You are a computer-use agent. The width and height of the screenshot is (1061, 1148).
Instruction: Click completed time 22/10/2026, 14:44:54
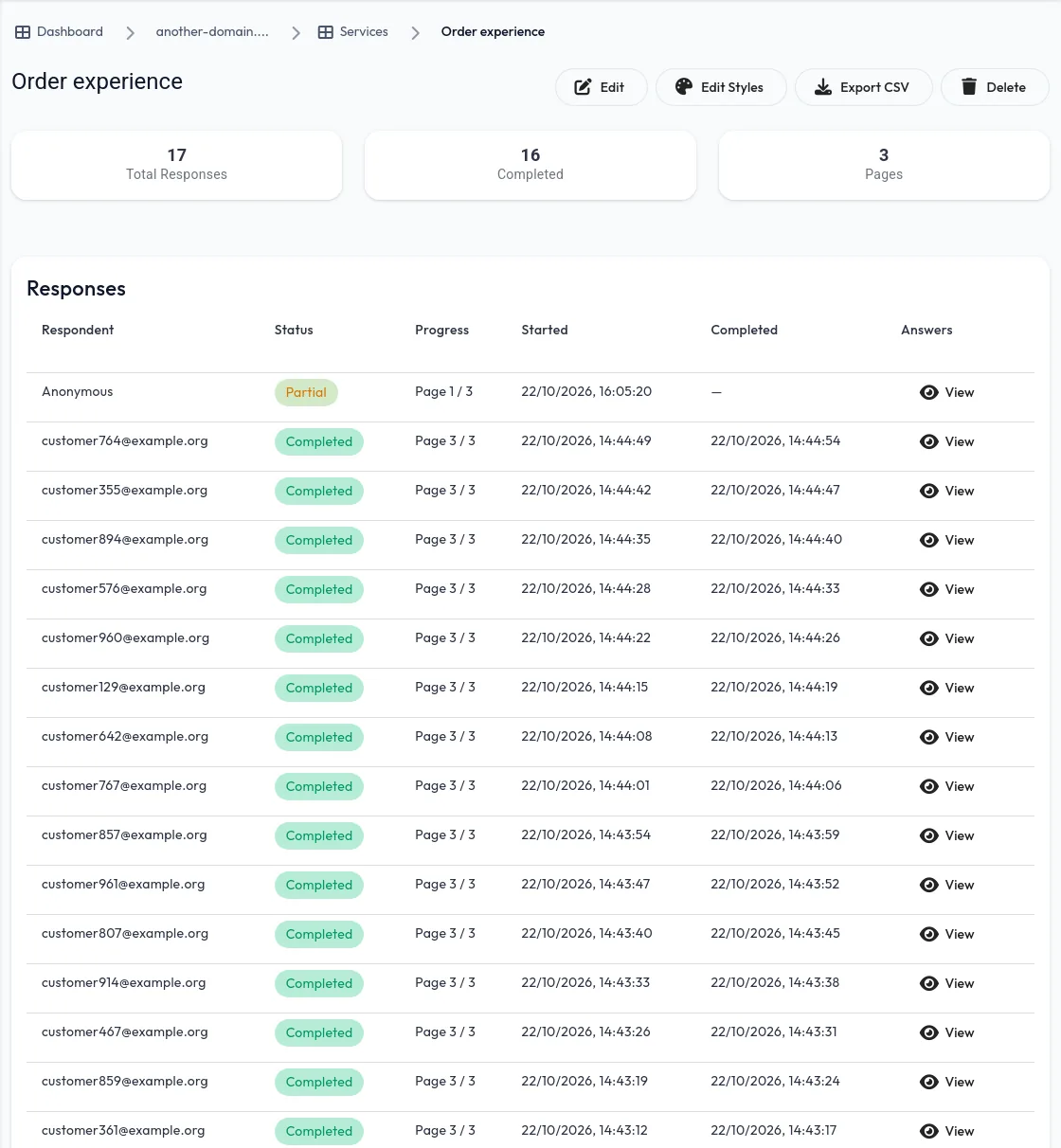click(775, 440)
